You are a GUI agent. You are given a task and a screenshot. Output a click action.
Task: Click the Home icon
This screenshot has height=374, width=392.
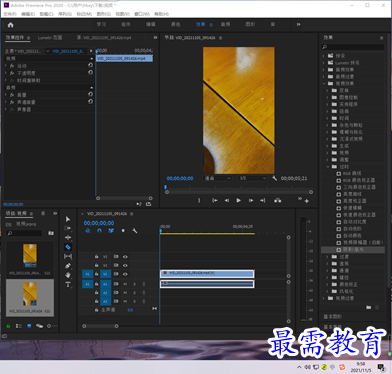(x=10, y=25)
